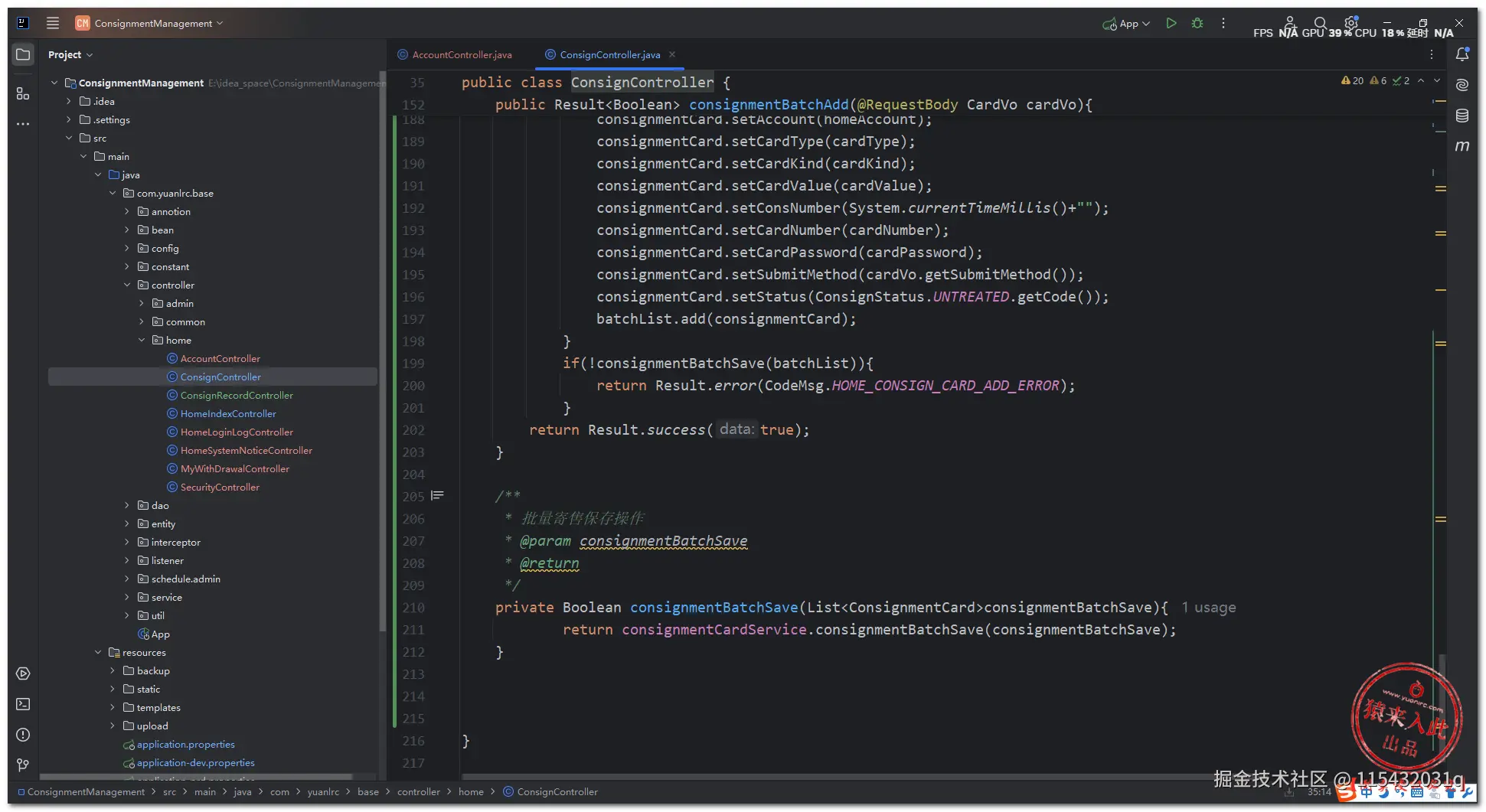Expand the service package
Image resolution: width=1486 pixels, height=812 pixels.
127,597
